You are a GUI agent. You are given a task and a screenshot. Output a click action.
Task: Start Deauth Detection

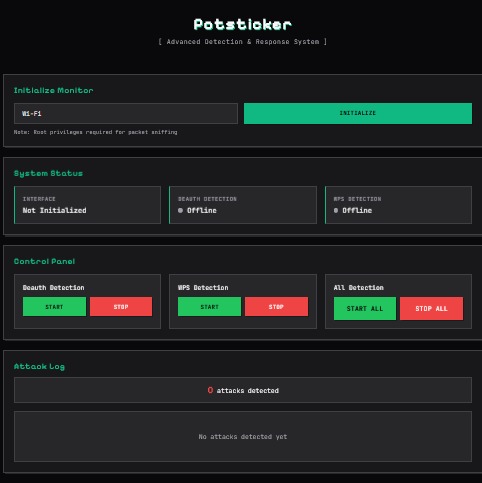[54, 307]
